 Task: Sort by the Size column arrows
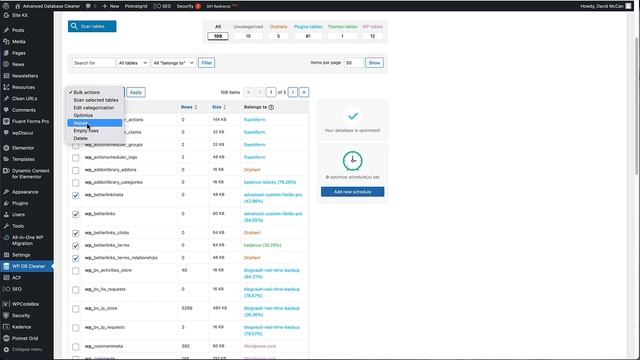point(224,107)
